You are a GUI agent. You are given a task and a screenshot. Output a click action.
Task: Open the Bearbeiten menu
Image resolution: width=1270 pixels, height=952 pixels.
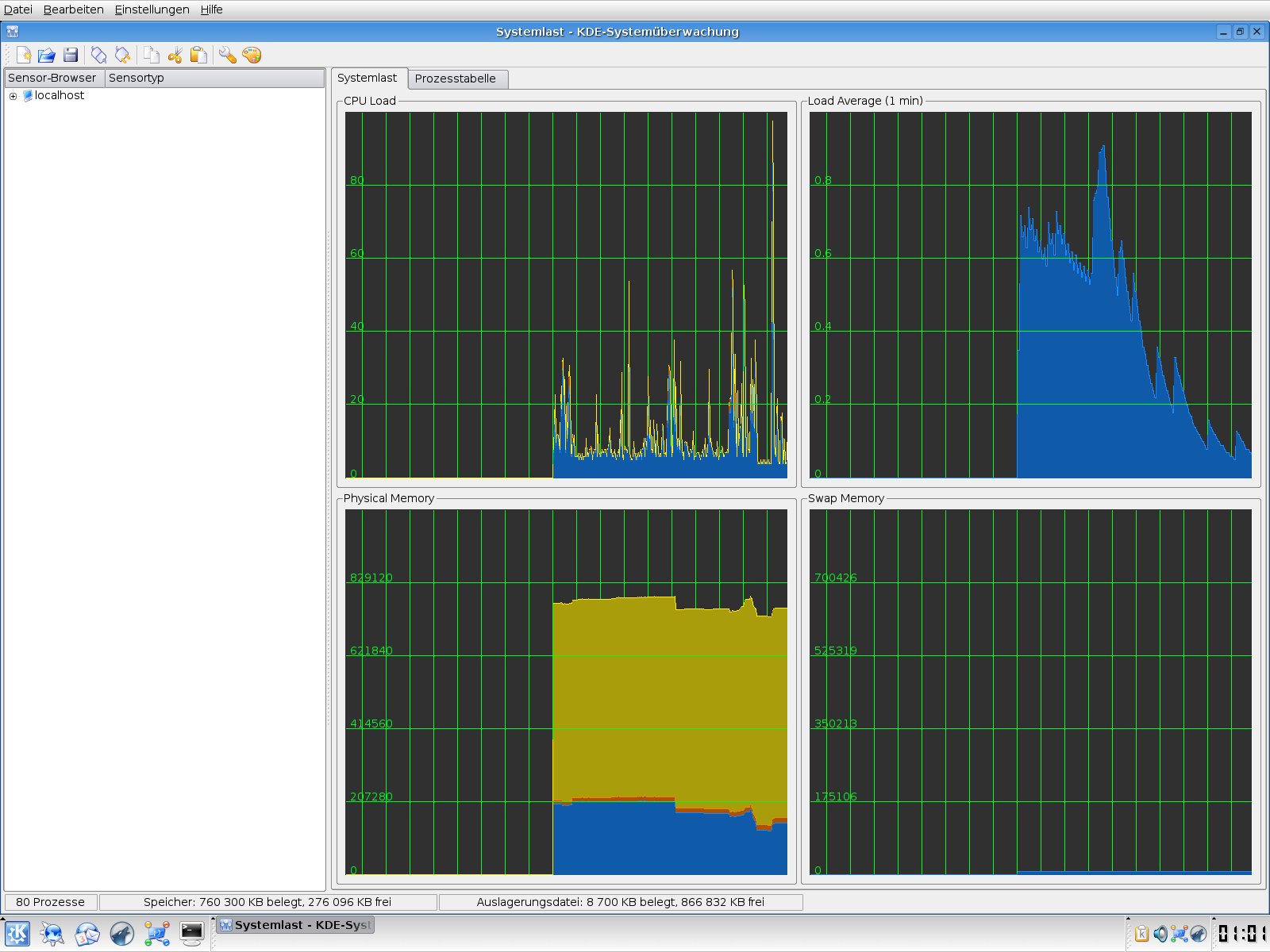[x=74, y=10]
